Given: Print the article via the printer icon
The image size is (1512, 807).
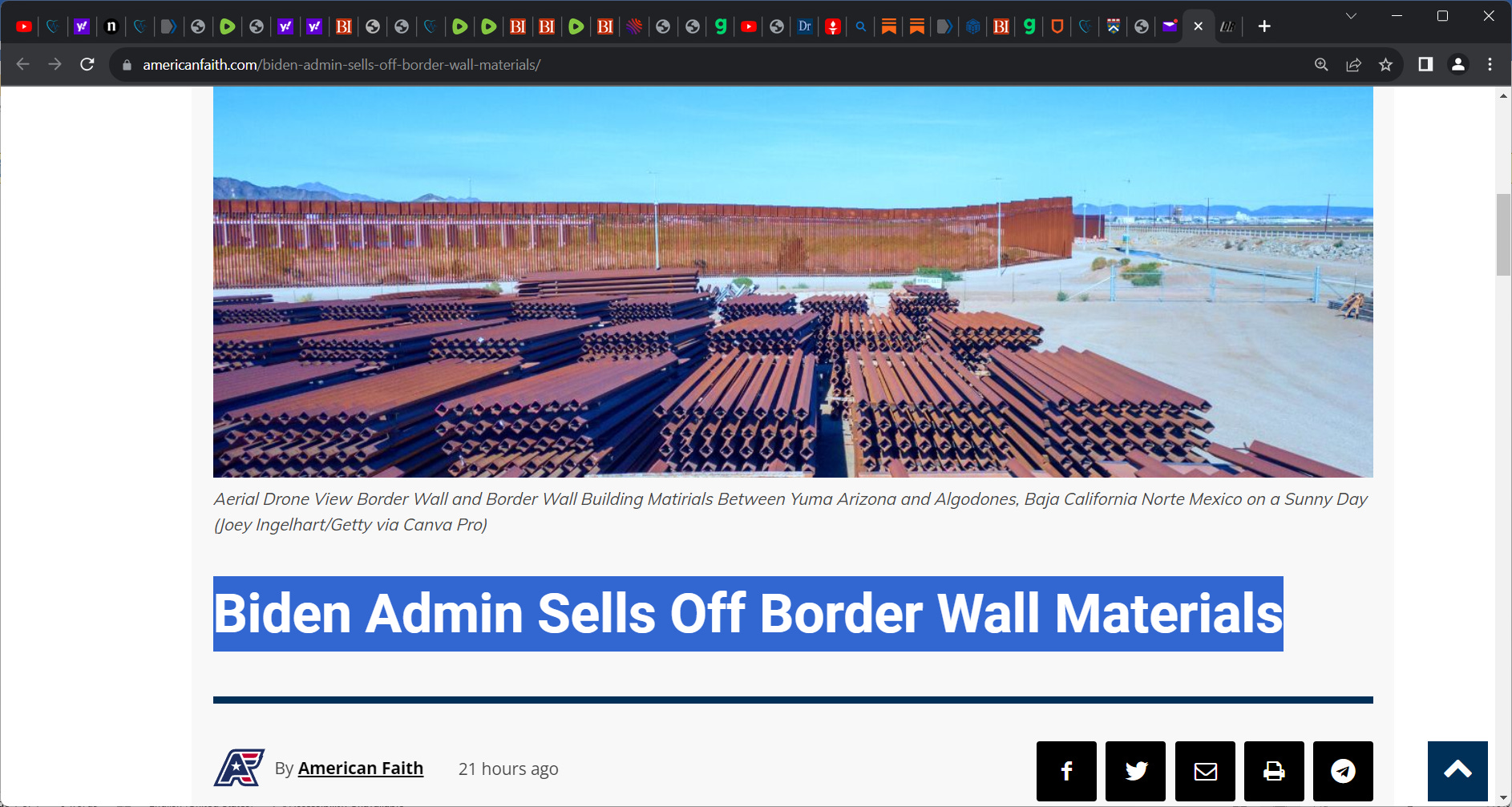Looking at the screenshot, I should (1274, 771).
